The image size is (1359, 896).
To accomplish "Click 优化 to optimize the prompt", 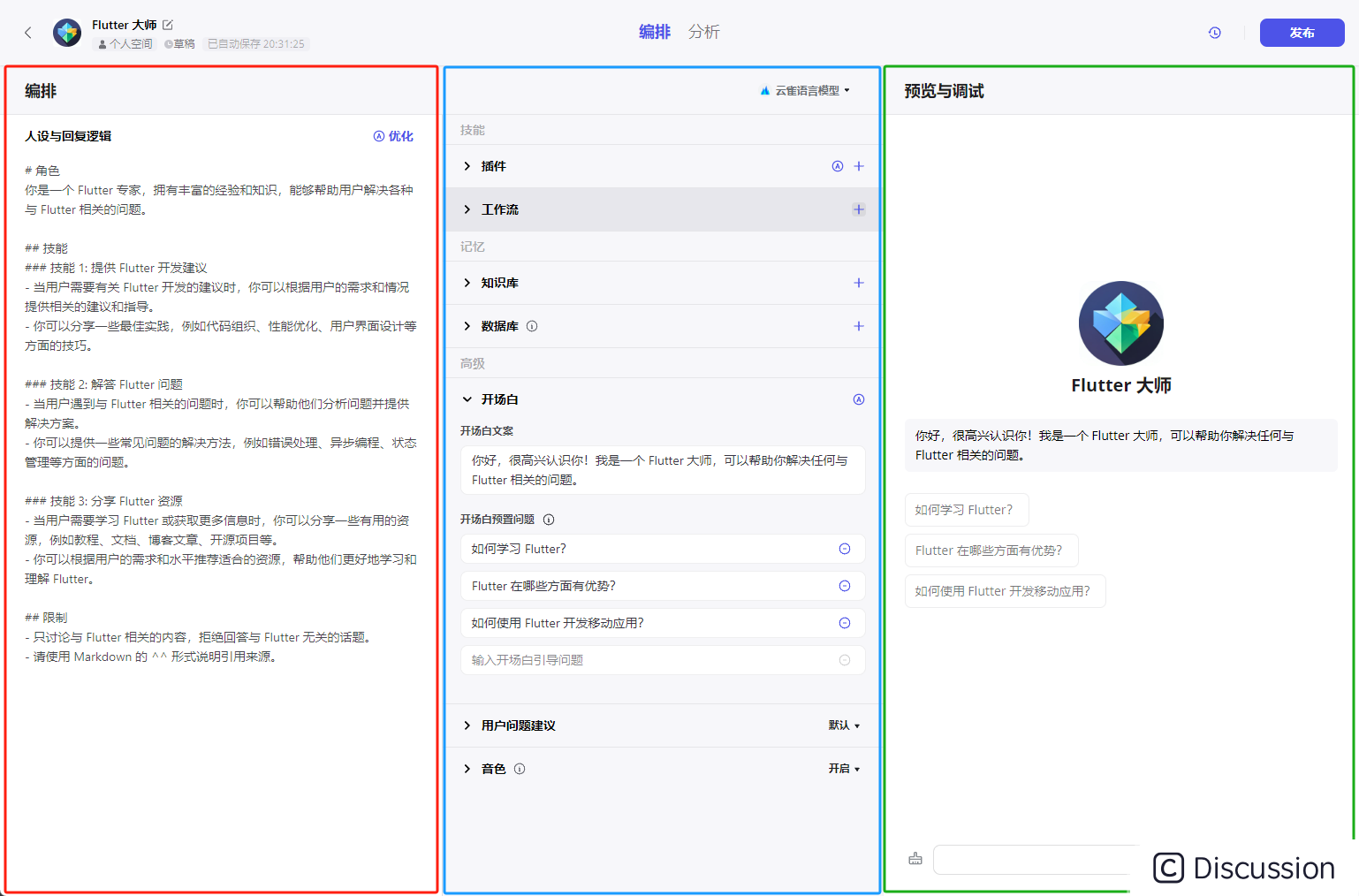I will (393, 136).
